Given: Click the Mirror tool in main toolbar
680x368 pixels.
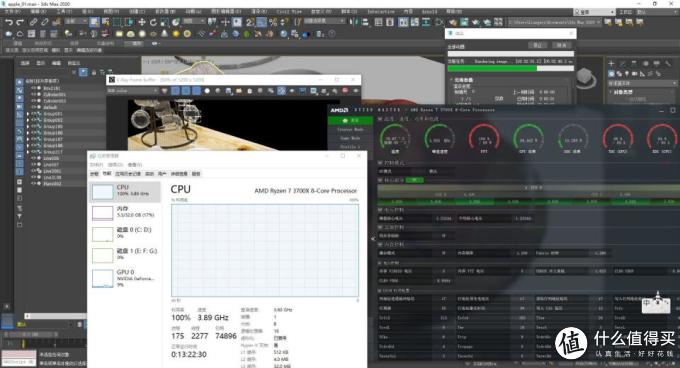Looking at the screenshot, I should (354, 22).
